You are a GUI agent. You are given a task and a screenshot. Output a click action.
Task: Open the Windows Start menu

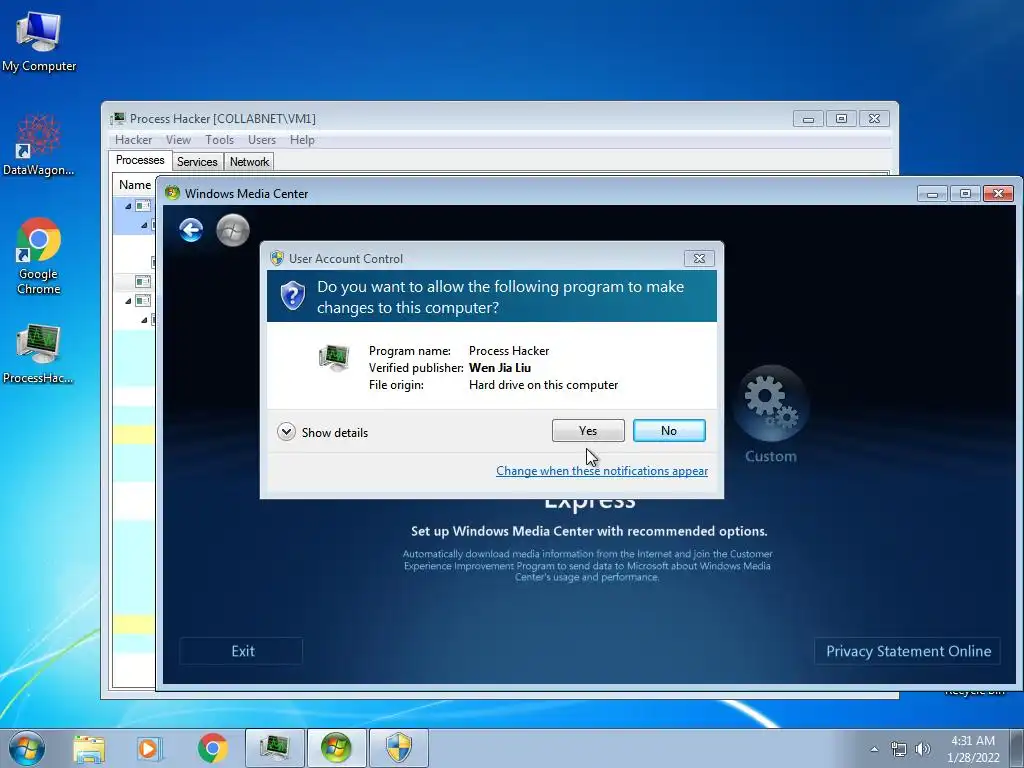point(27,748)
